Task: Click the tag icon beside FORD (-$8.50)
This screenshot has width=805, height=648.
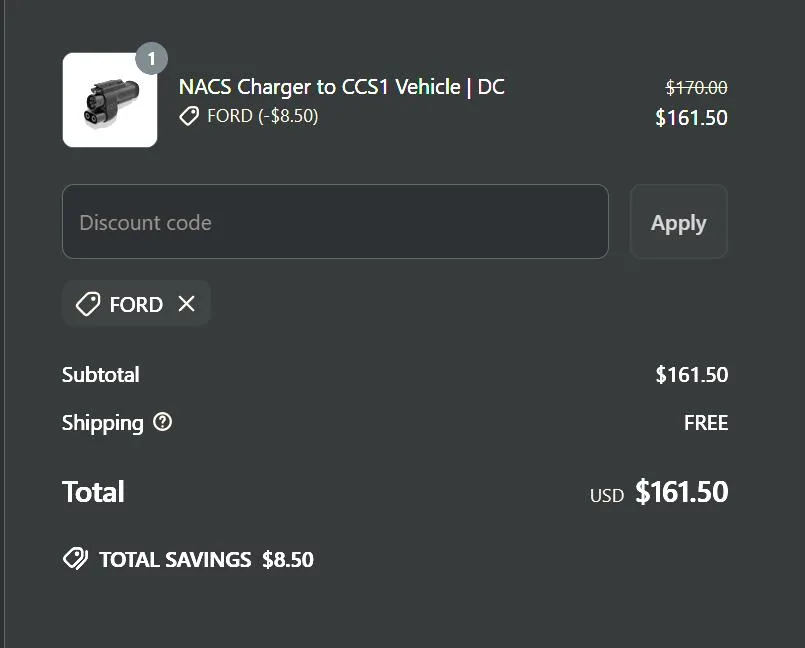Action: [189, 116]
